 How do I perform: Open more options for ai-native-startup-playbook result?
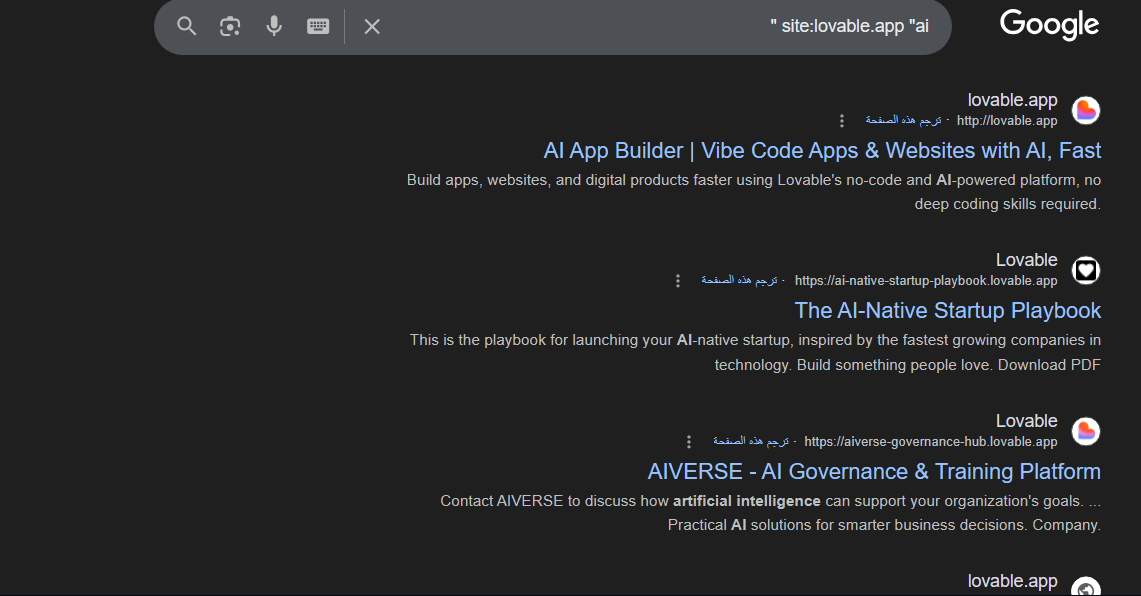[x=678, y=281]
